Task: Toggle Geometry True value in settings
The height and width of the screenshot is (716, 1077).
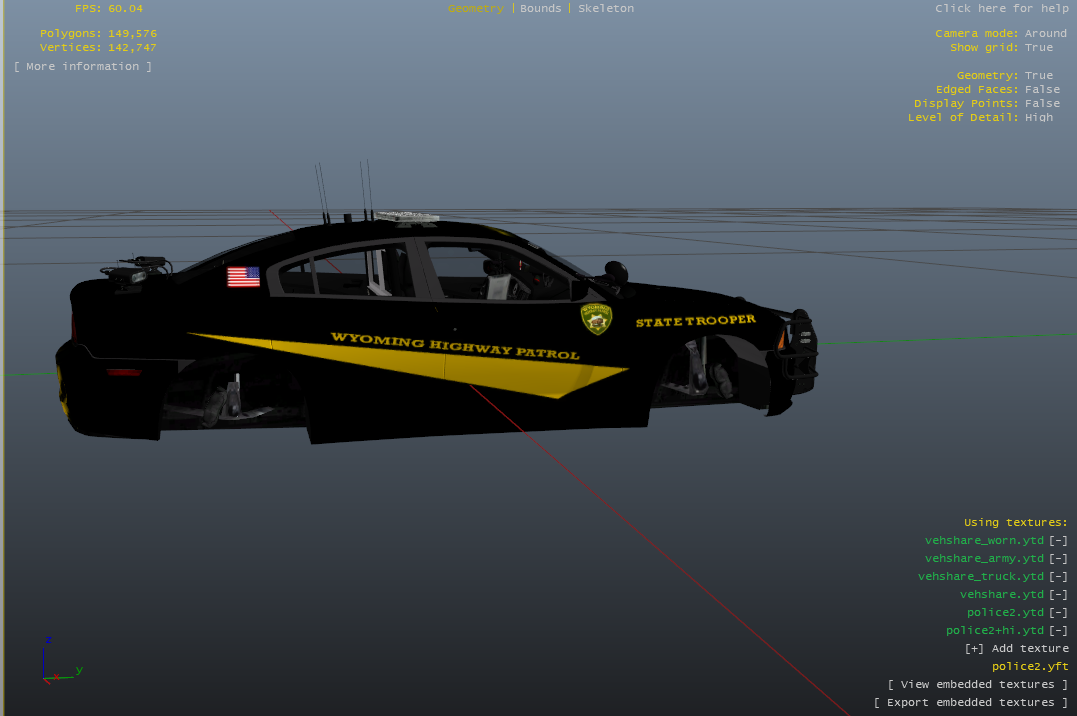Action: coord(1038,75)
